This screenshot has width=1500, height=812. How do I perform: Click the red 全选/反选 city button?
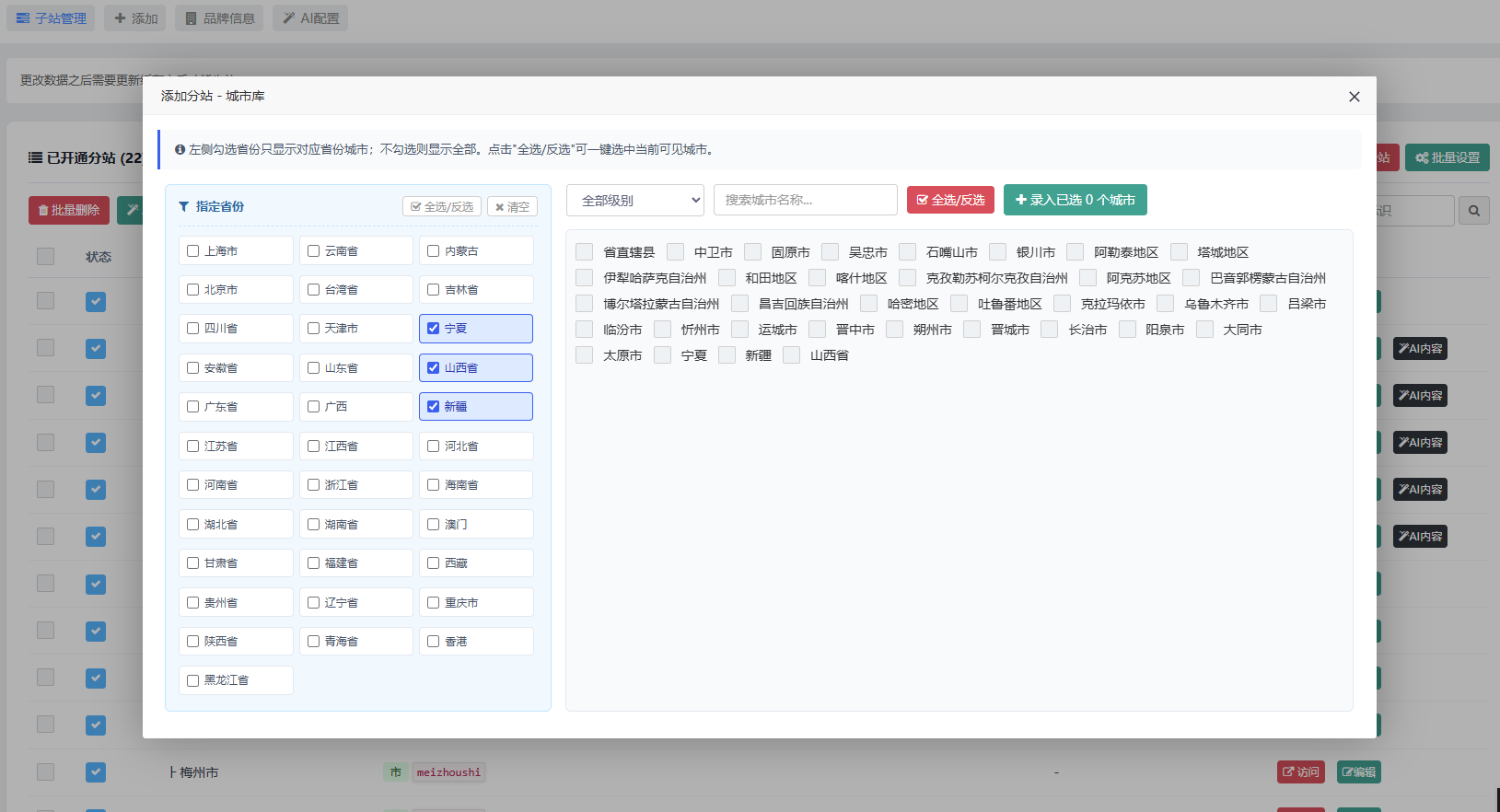[x=950, y=200]
